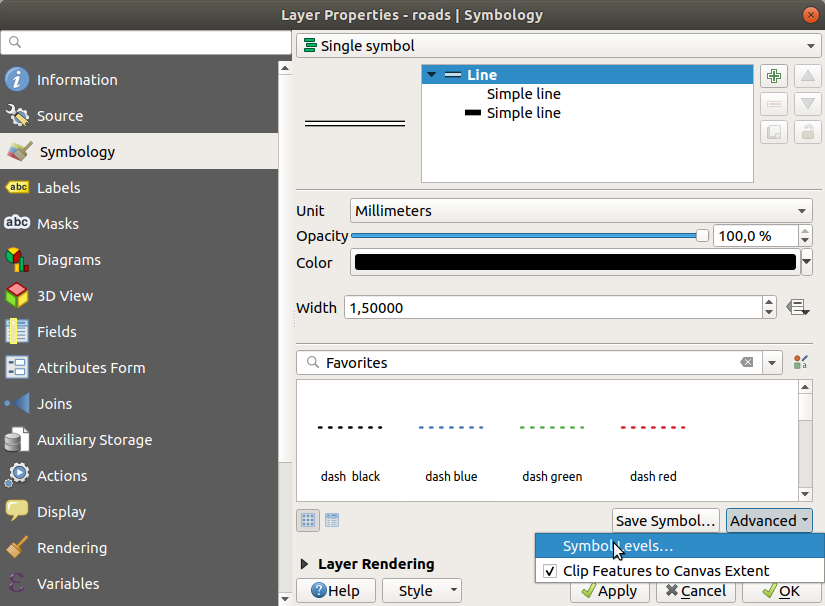This screenshot has width=825, height=606.
Task: Click the move symbol layer down arrow
Action: click(x=807, y=104)
